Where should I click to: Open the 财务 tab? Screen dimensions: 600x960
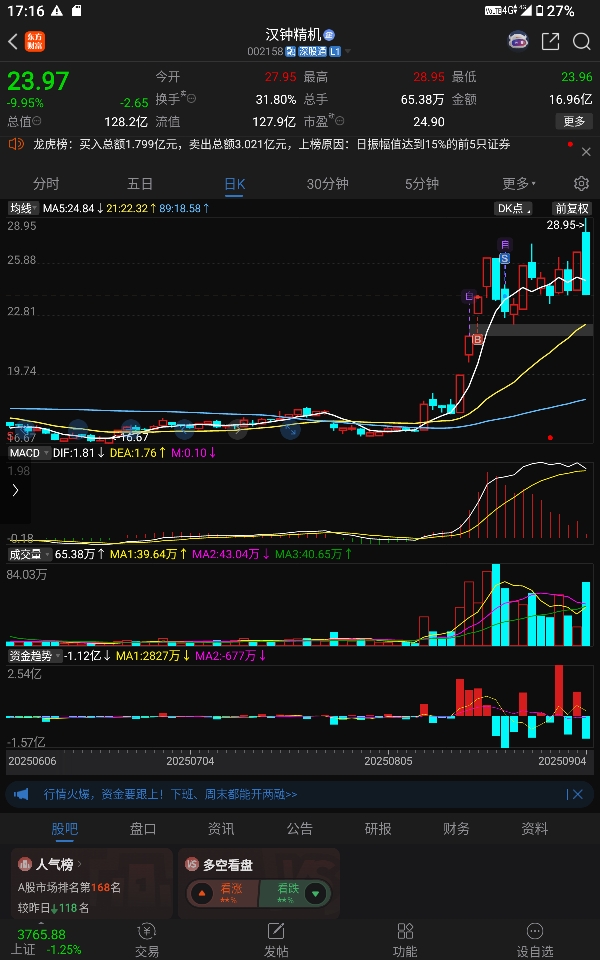(x=456, y=829)
